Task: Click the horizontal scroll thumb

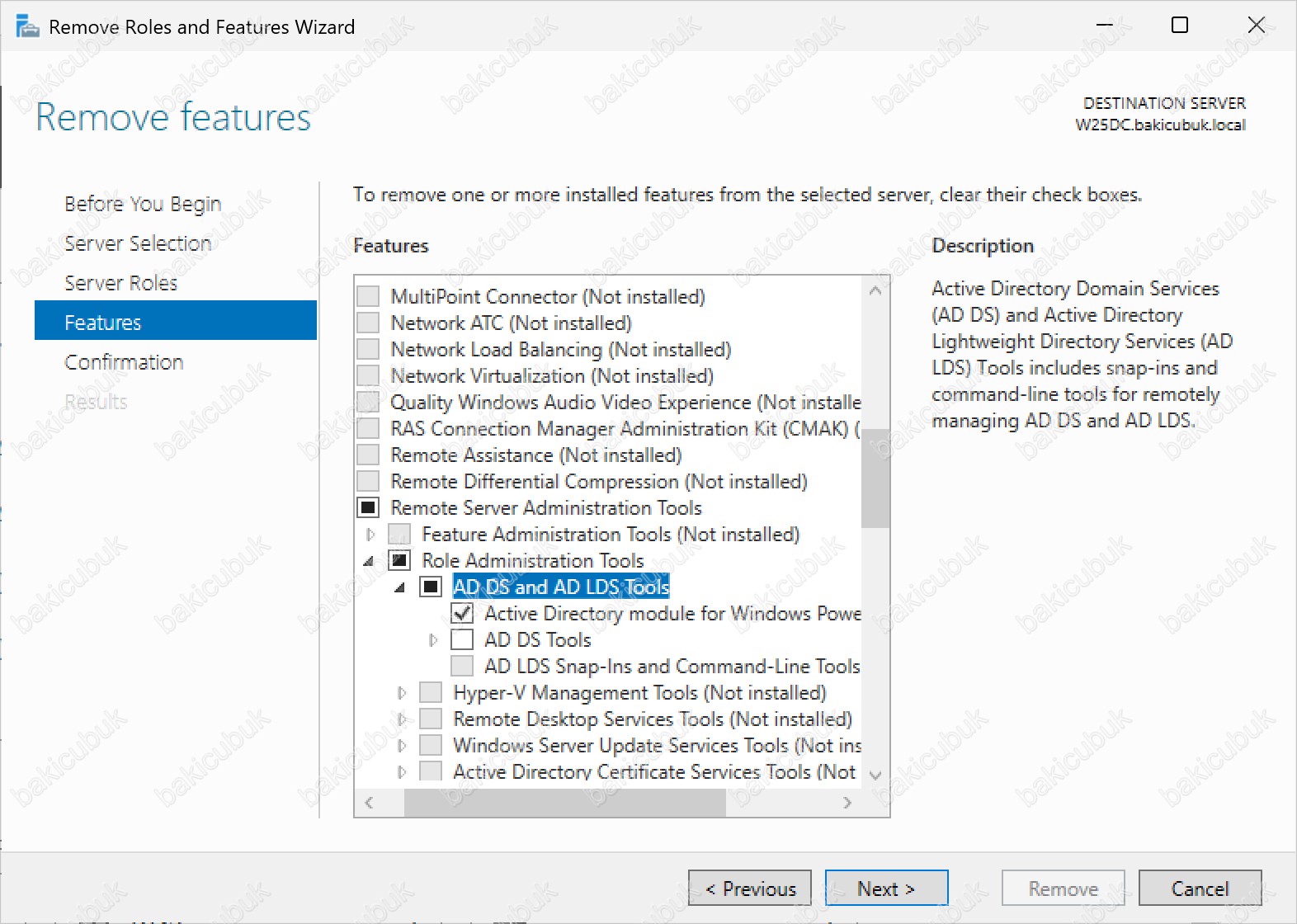Action: click(x=564, y=803)
